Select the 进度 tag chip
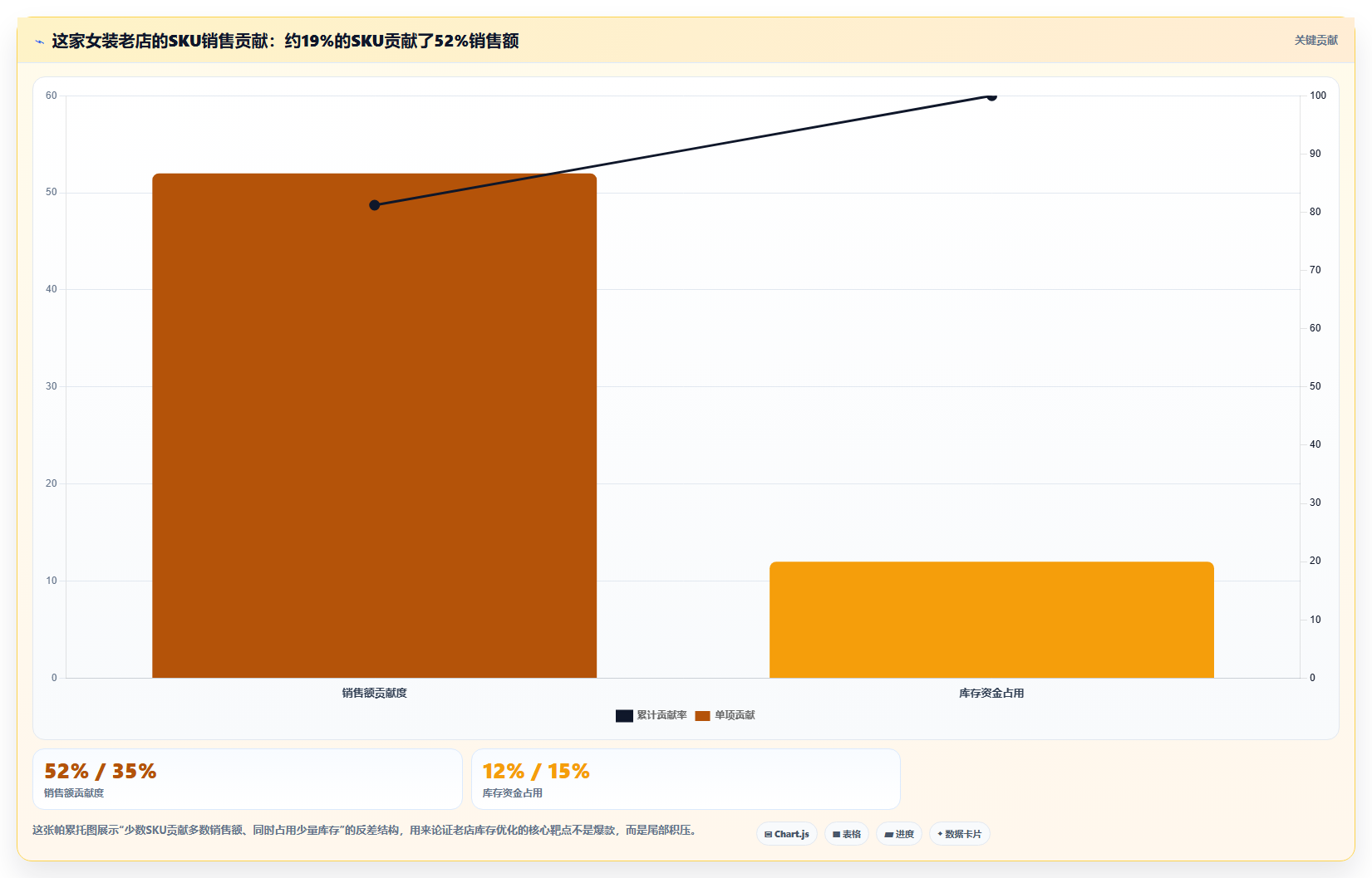 click(899, 834)
